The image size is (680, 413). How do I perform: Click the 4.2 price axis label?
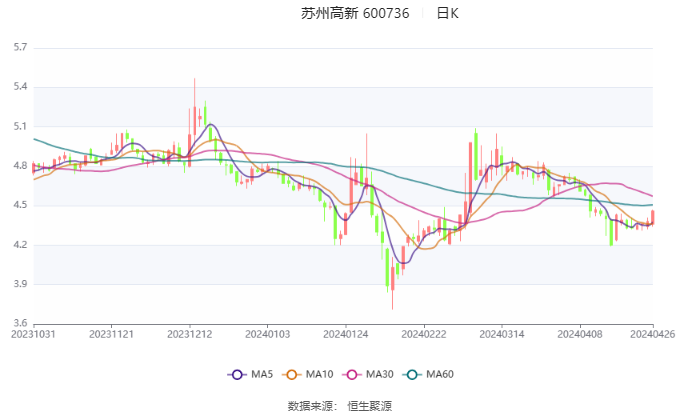[20, 245]
